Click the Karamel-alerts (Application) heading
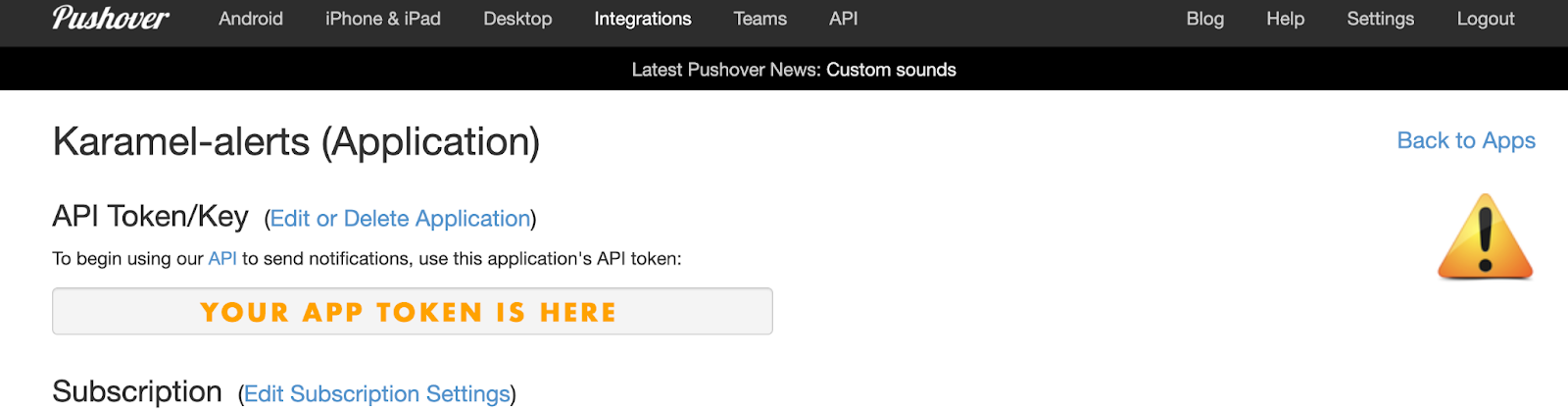The height and width of the screenshot is (410, 1568). click(x=296, y=142)
